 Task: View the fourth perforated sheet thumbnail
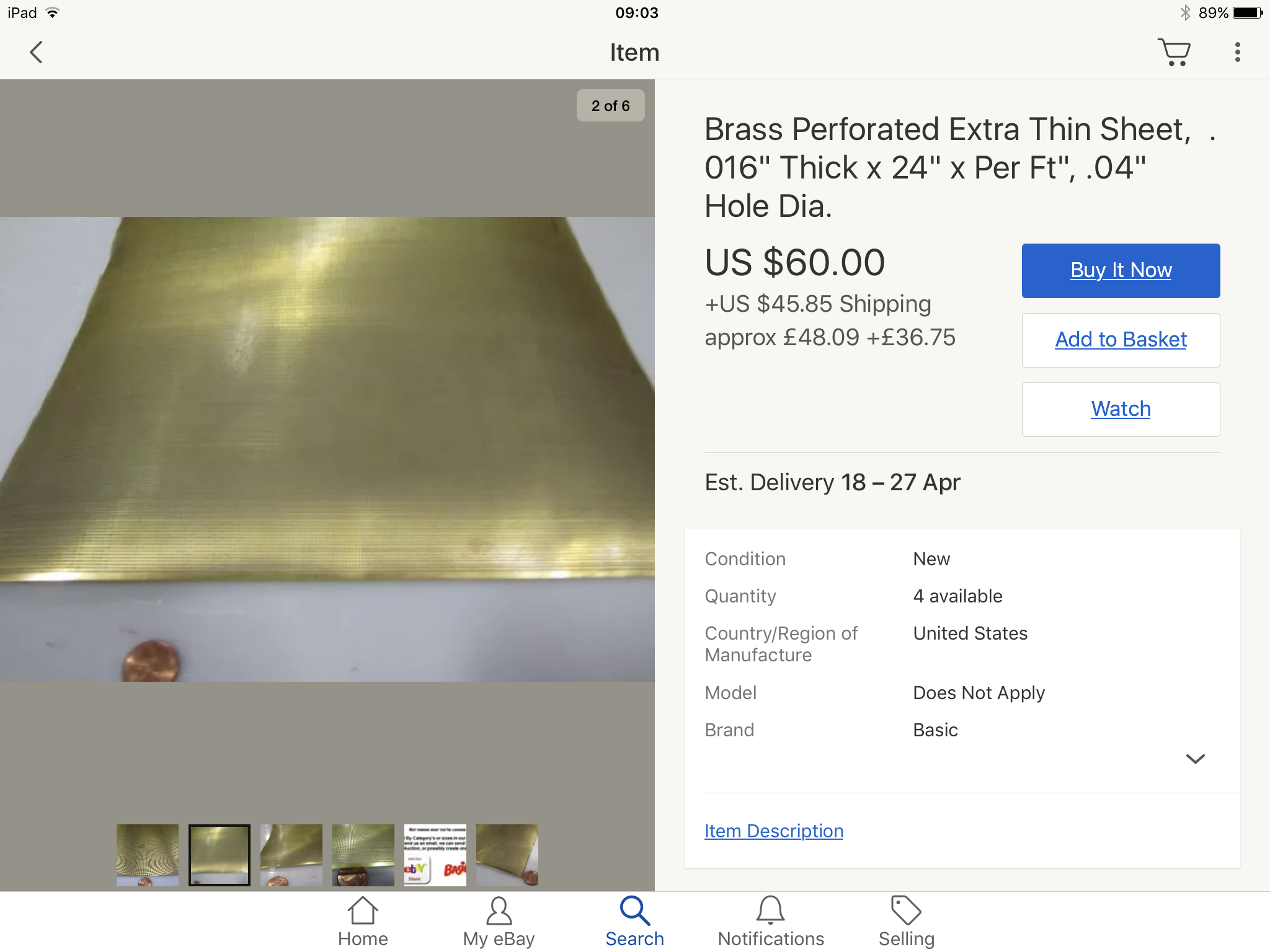pos(363,855)
